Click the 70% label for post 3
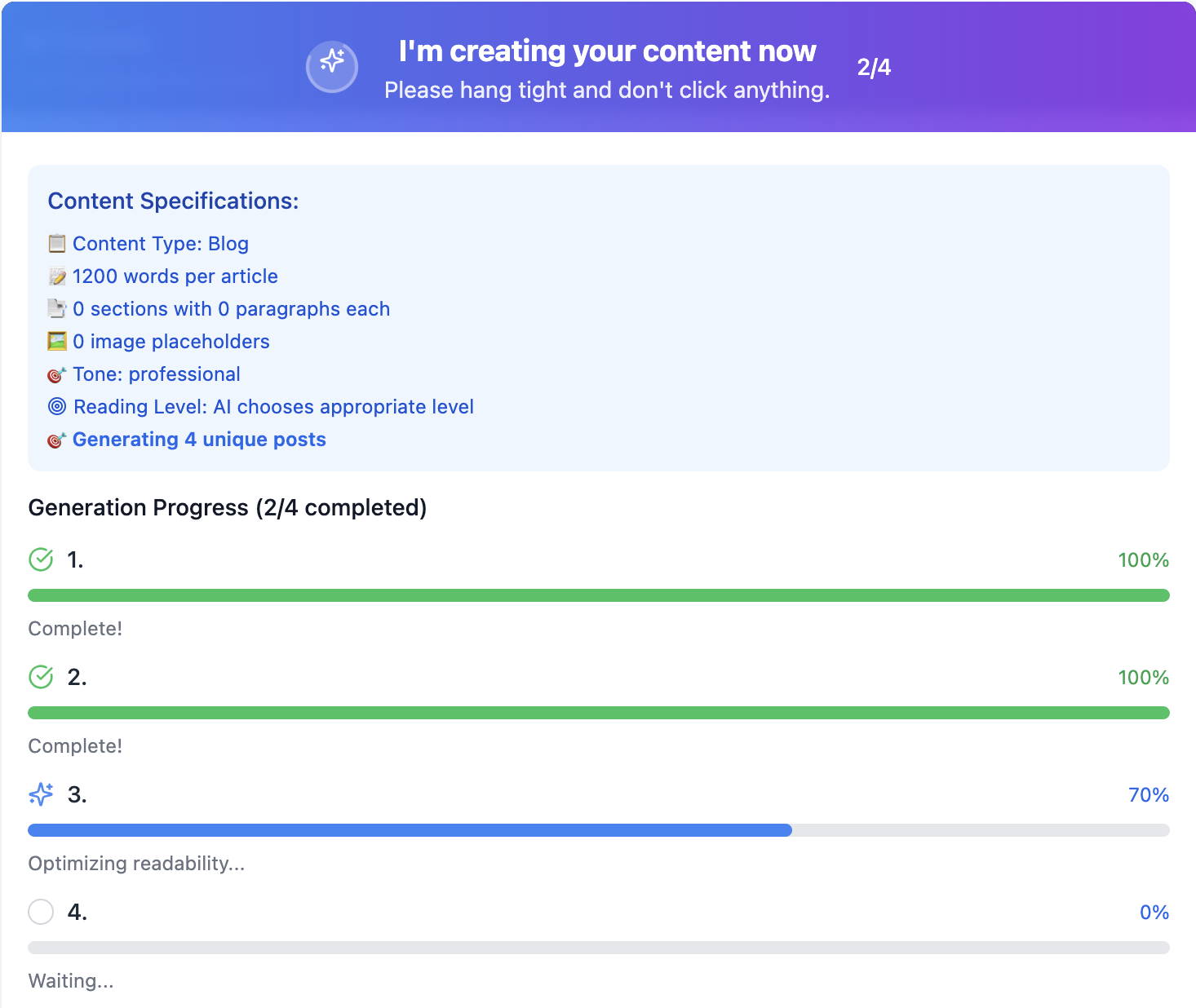 tap(1148, 795)
